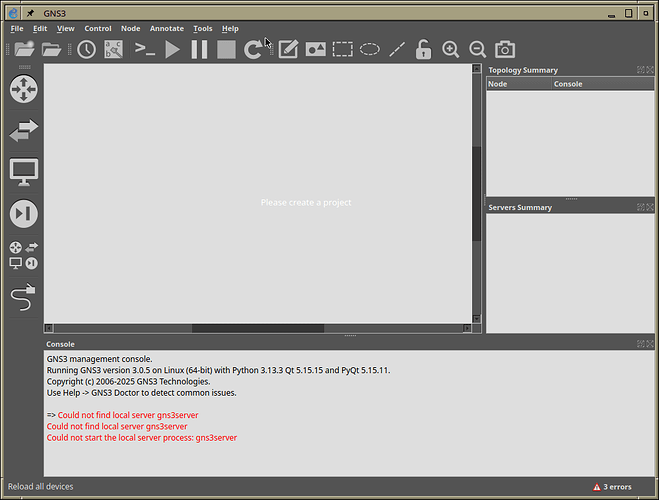Click workspace scrollbar down arrow

(x=476, y=319)
